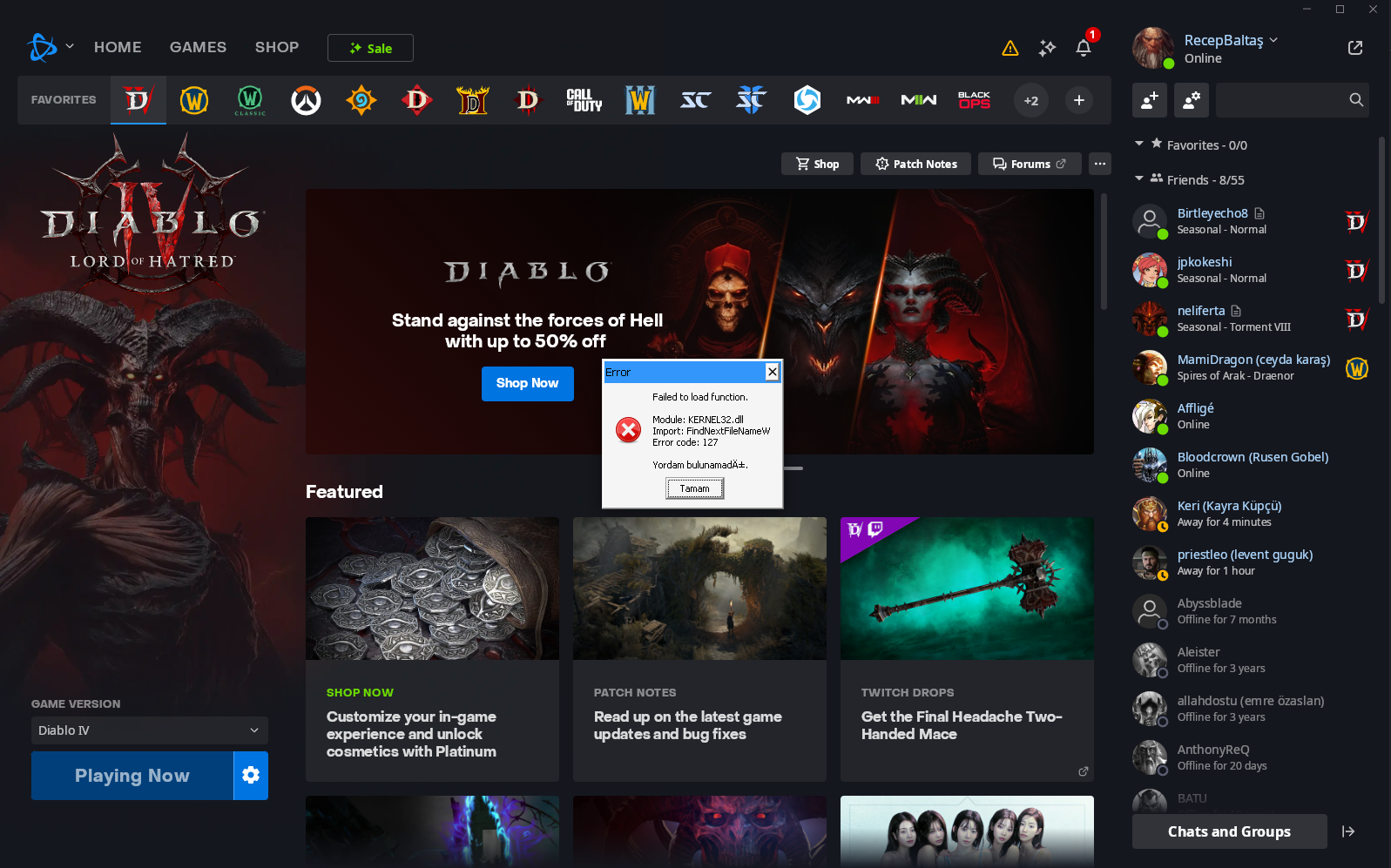Click the yellow warning triangle icon

[1010, 48]
